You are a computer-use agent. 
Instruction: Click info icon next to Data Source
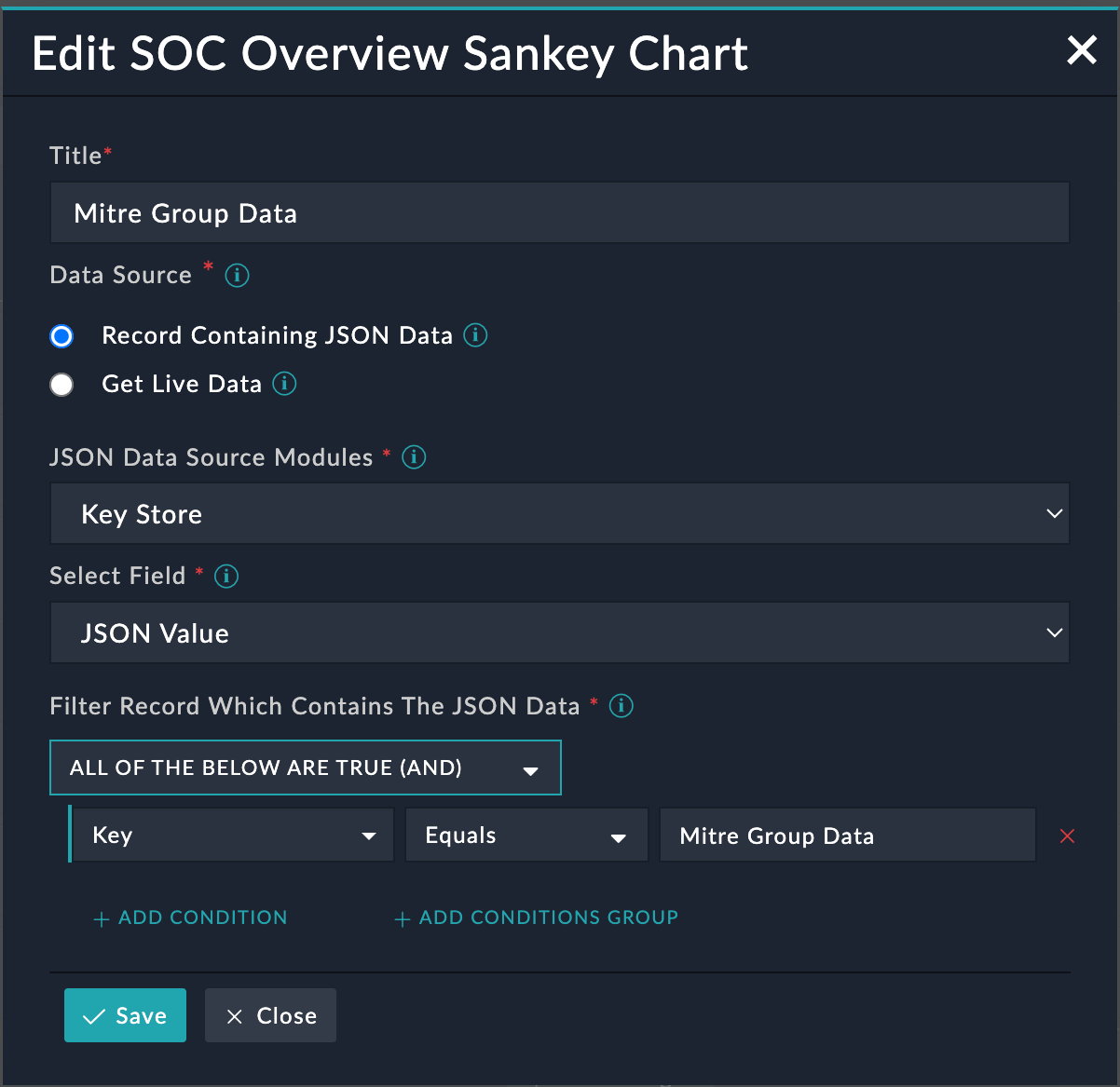238,276
